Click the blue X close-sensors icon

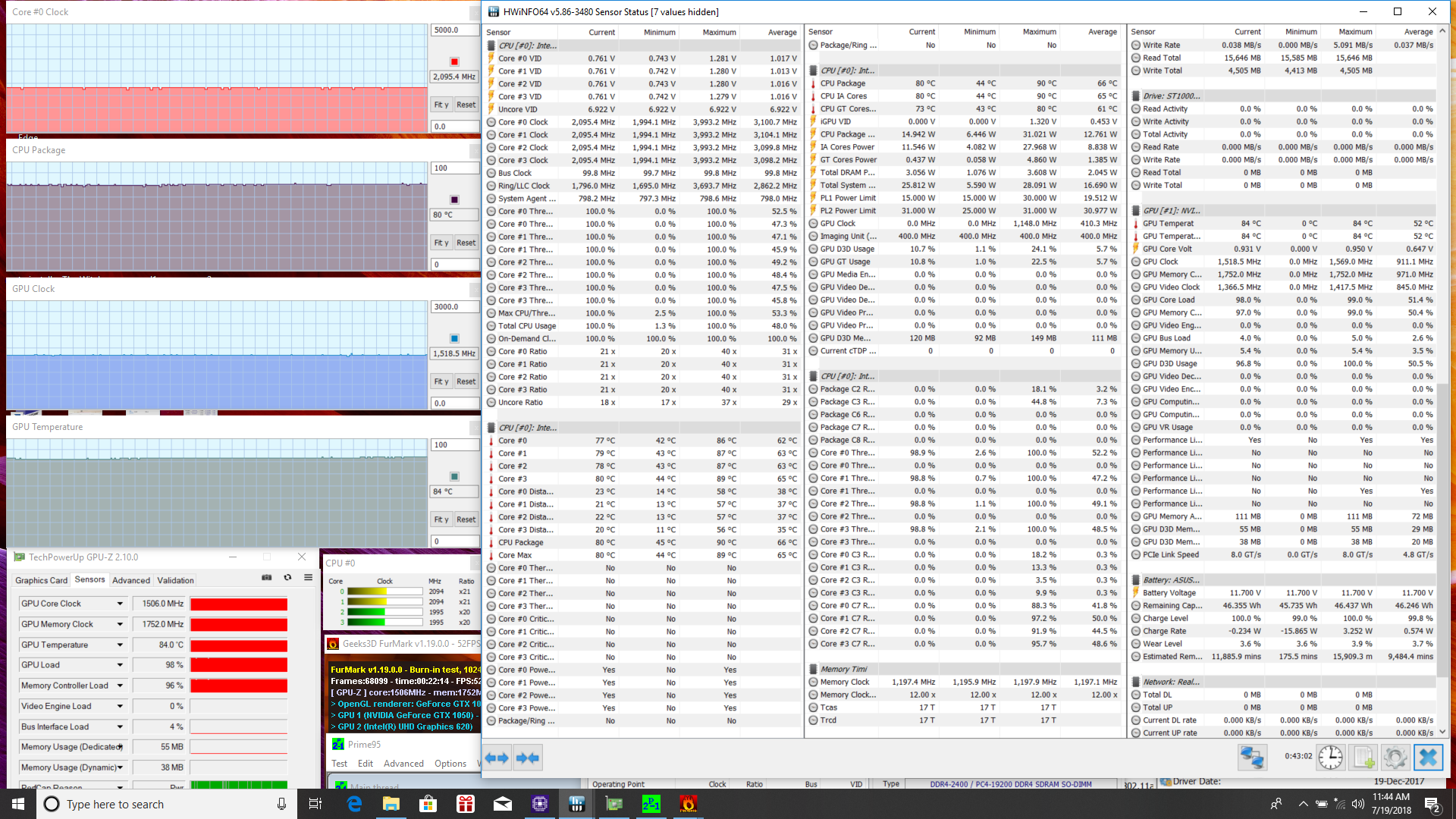pos(1428,757)
